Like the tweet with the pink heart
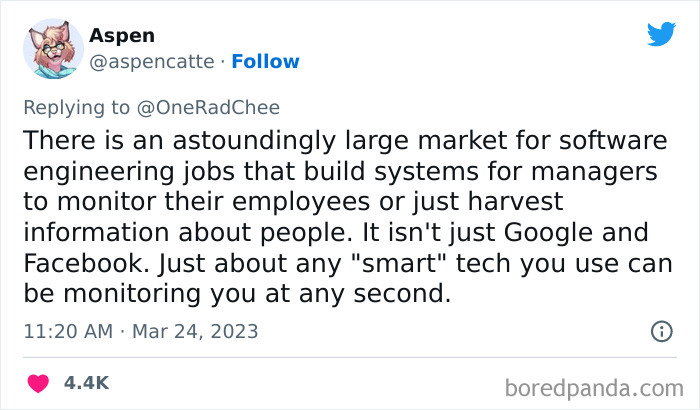Image resolution: width=700 pixels, height=410 pixels. (38, 383)
